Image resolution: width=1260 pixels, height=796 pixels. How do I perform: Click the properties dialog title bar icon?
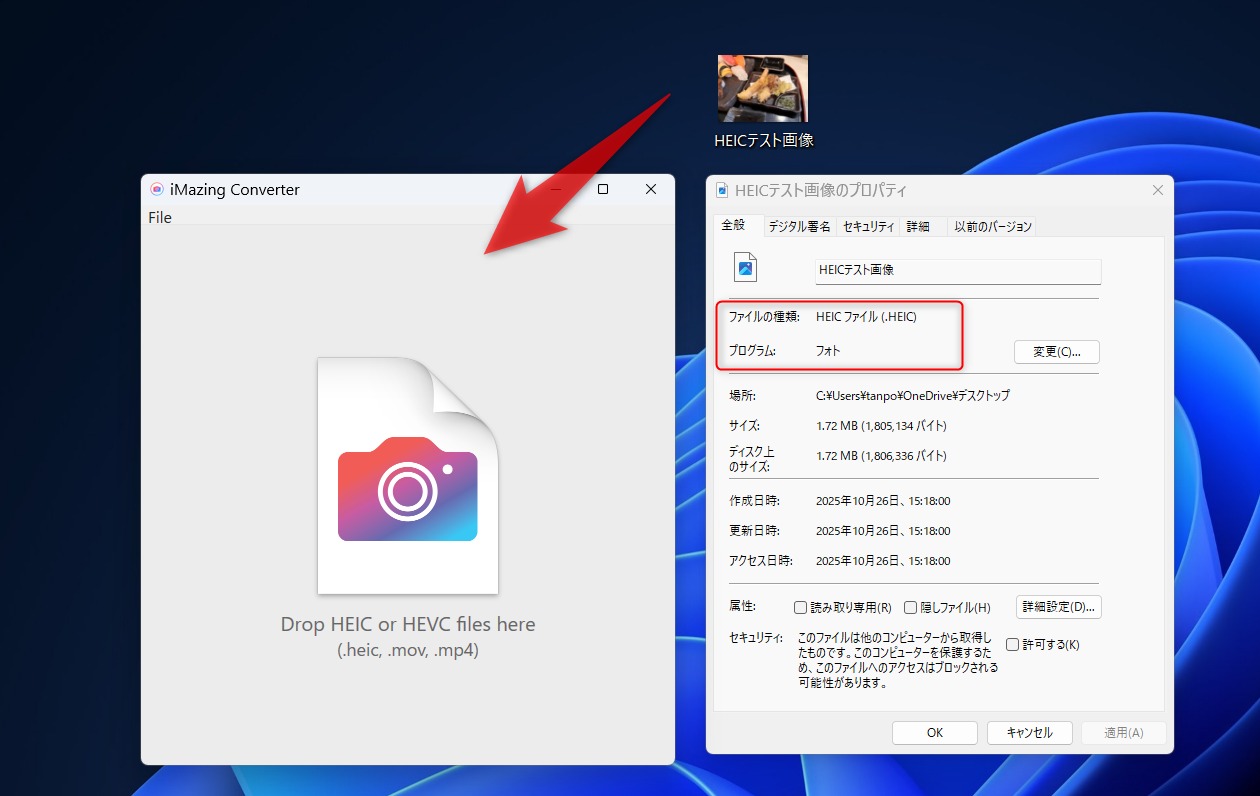(x=722, y=189)
